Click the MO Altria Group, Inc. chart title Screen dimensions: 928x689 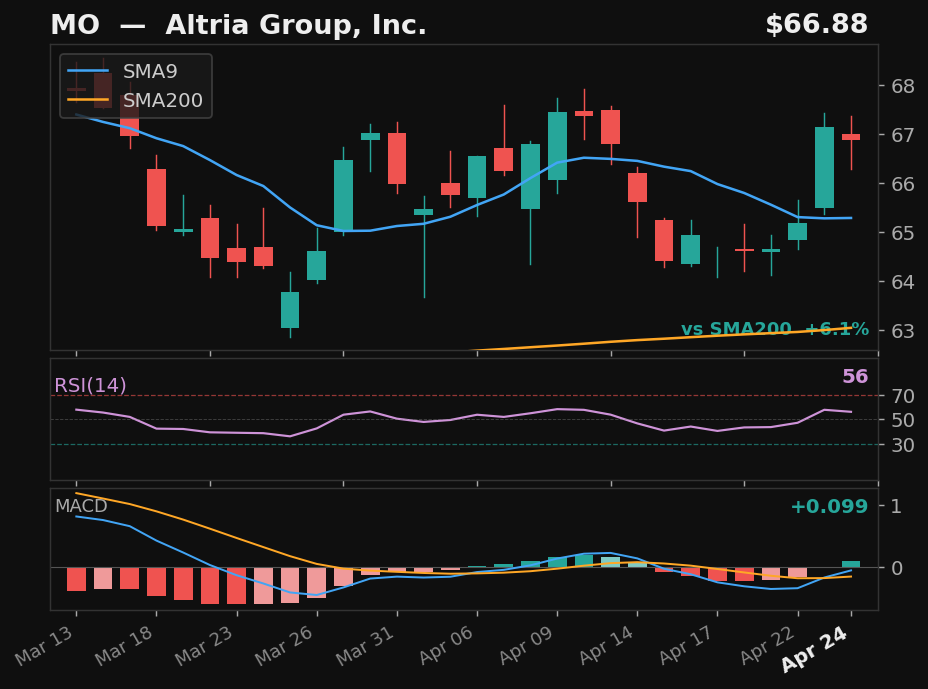tap(238, 26)
